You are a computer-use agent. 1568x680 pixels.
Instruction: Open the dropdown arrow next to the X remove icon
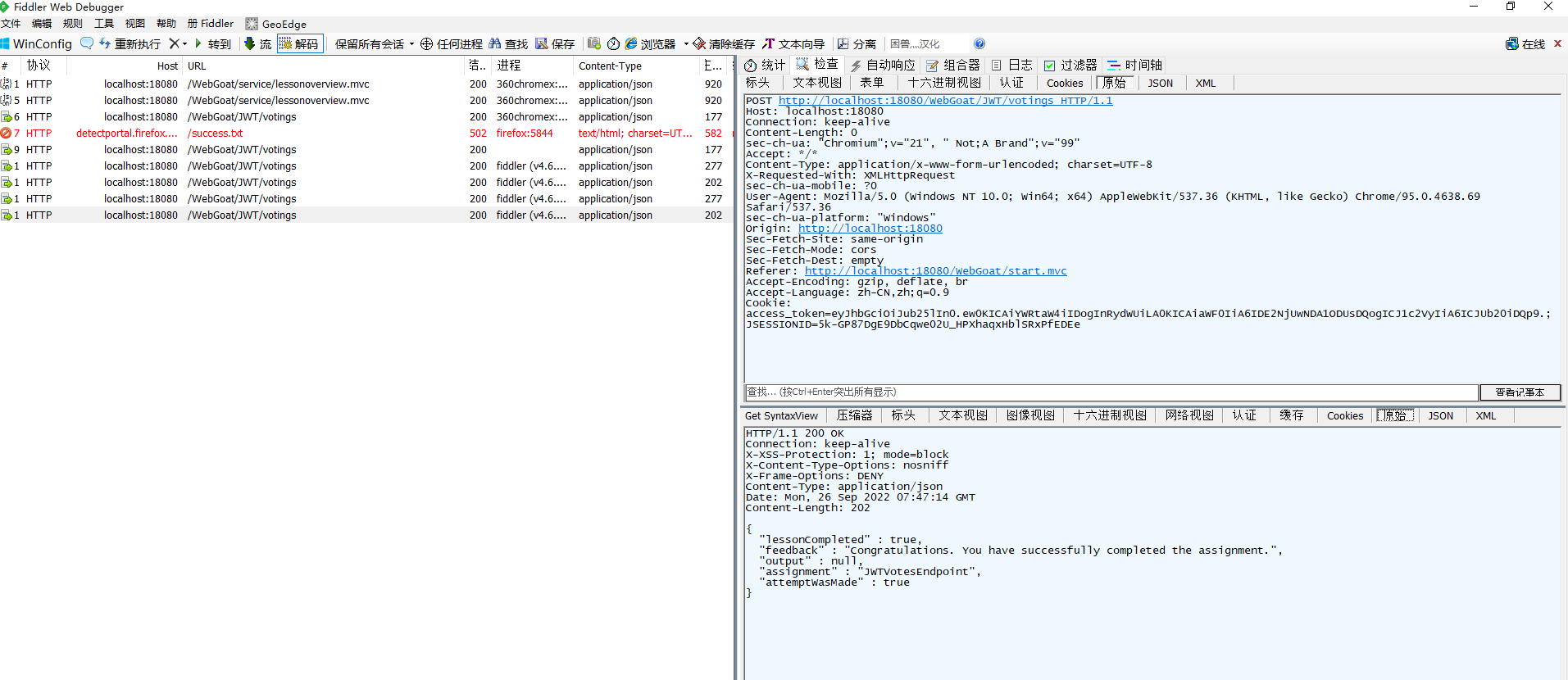click(x=184, y=43)
